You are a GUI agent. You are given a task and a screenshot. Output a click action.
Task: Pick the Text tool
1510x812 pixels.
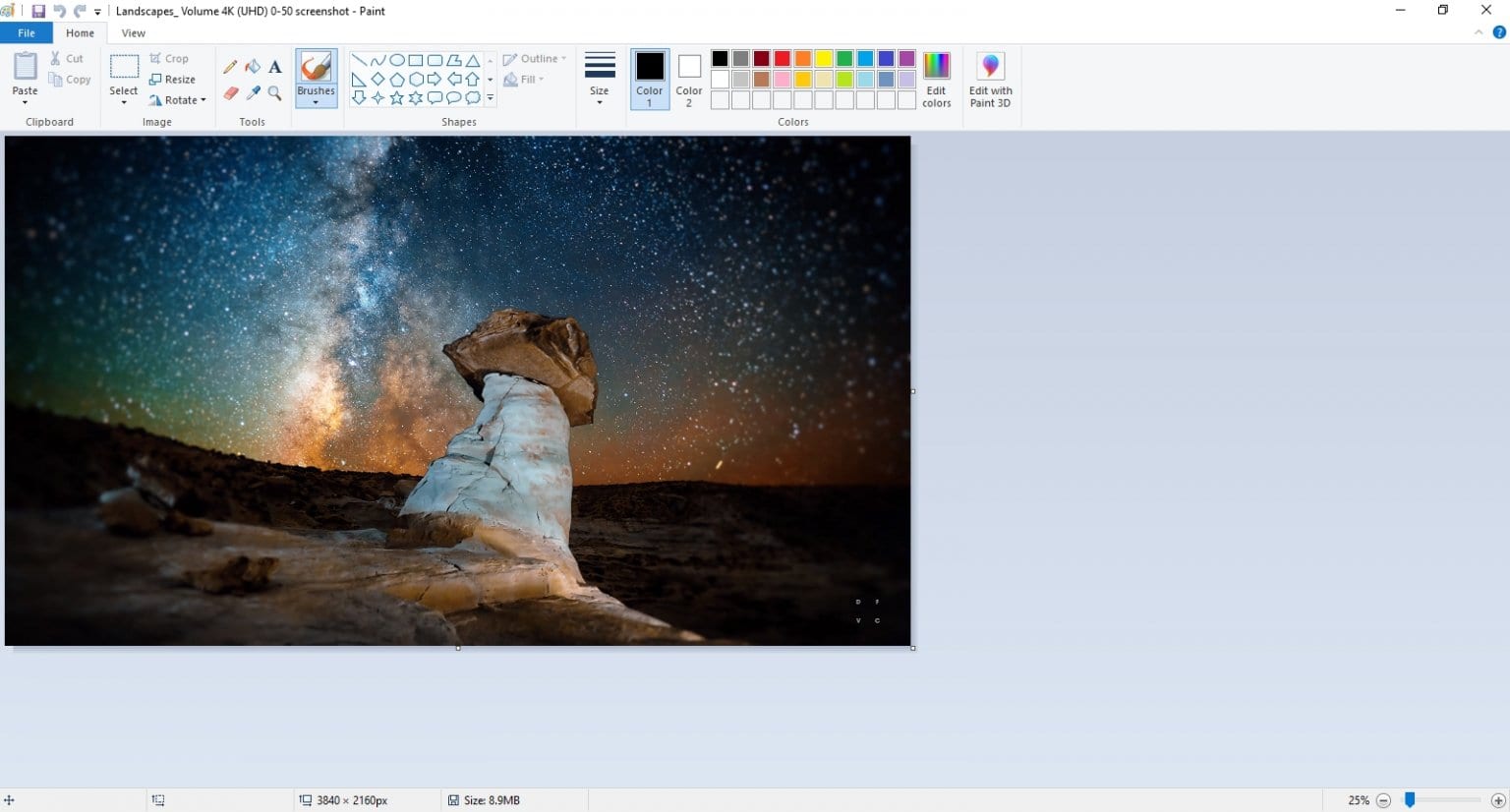click(274, 67)
